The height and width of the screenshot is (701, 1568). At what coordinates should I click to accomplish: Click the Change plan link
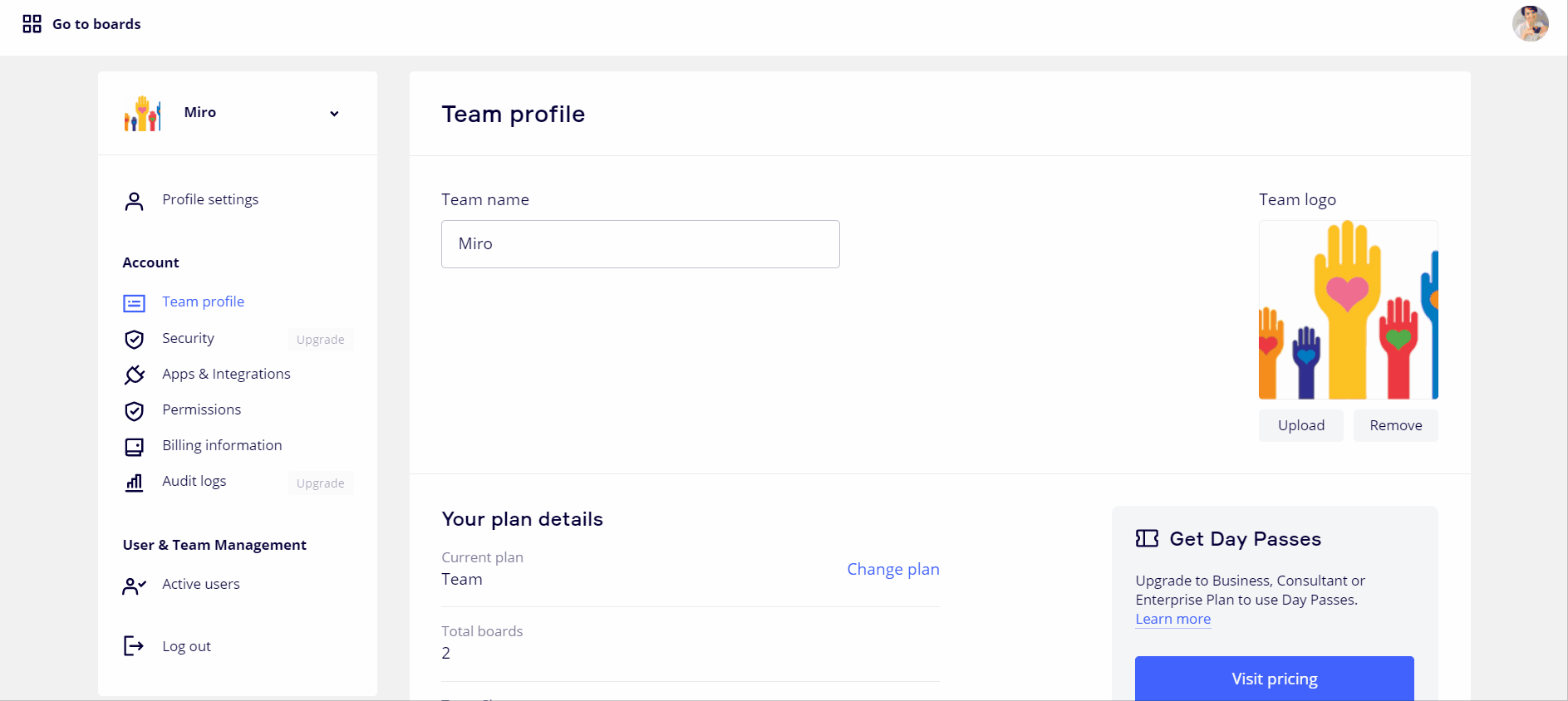pyautogui.click(x=892, y=570)
